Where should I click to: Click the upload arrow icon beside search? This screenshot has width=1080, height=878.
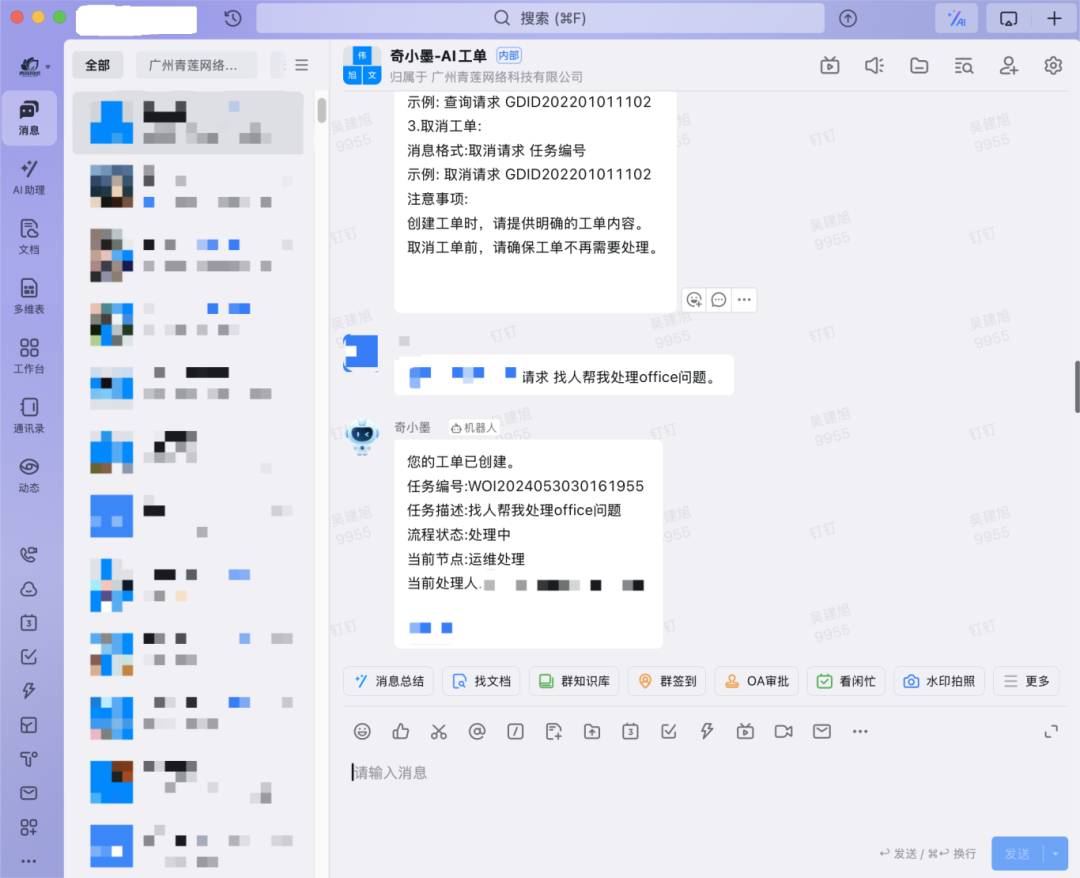point(848,19)
